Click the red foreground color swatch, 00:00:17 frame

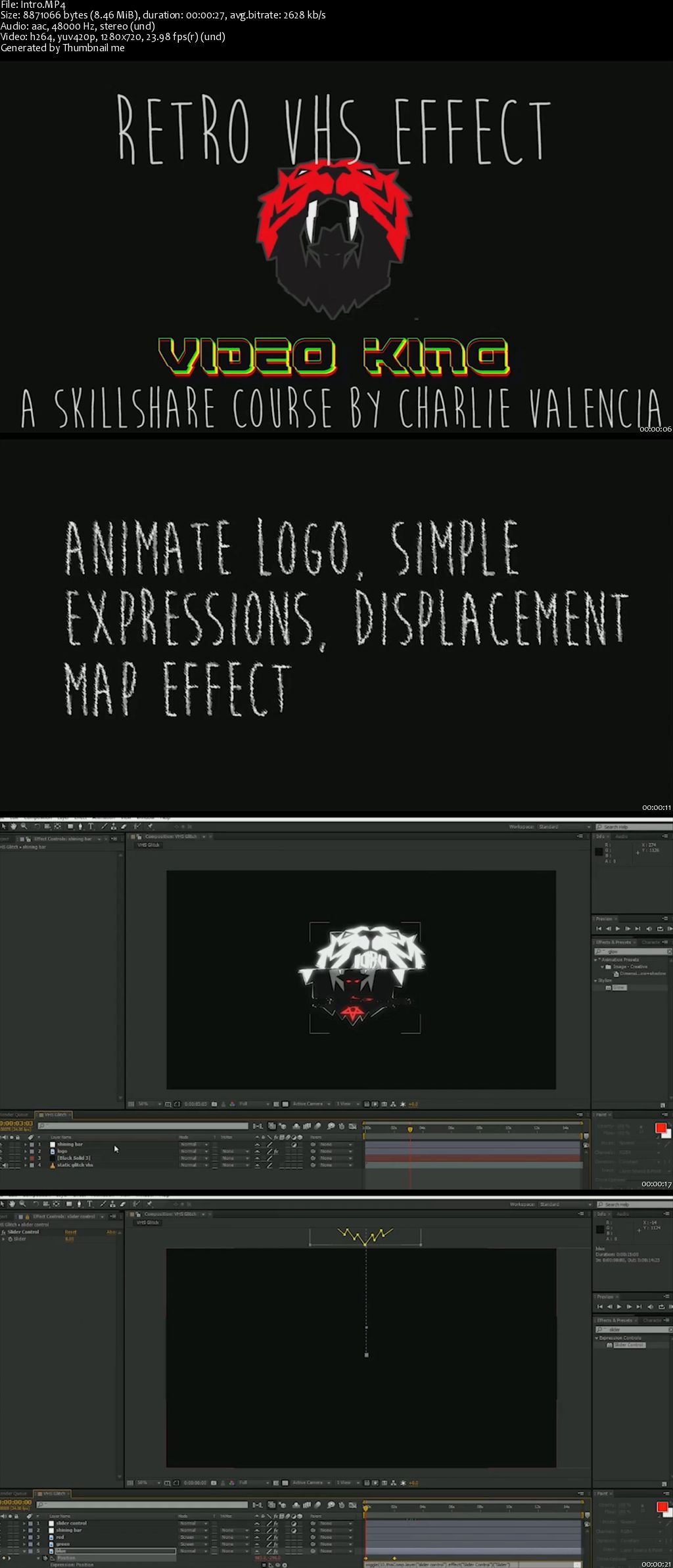tap(661, 1128)
